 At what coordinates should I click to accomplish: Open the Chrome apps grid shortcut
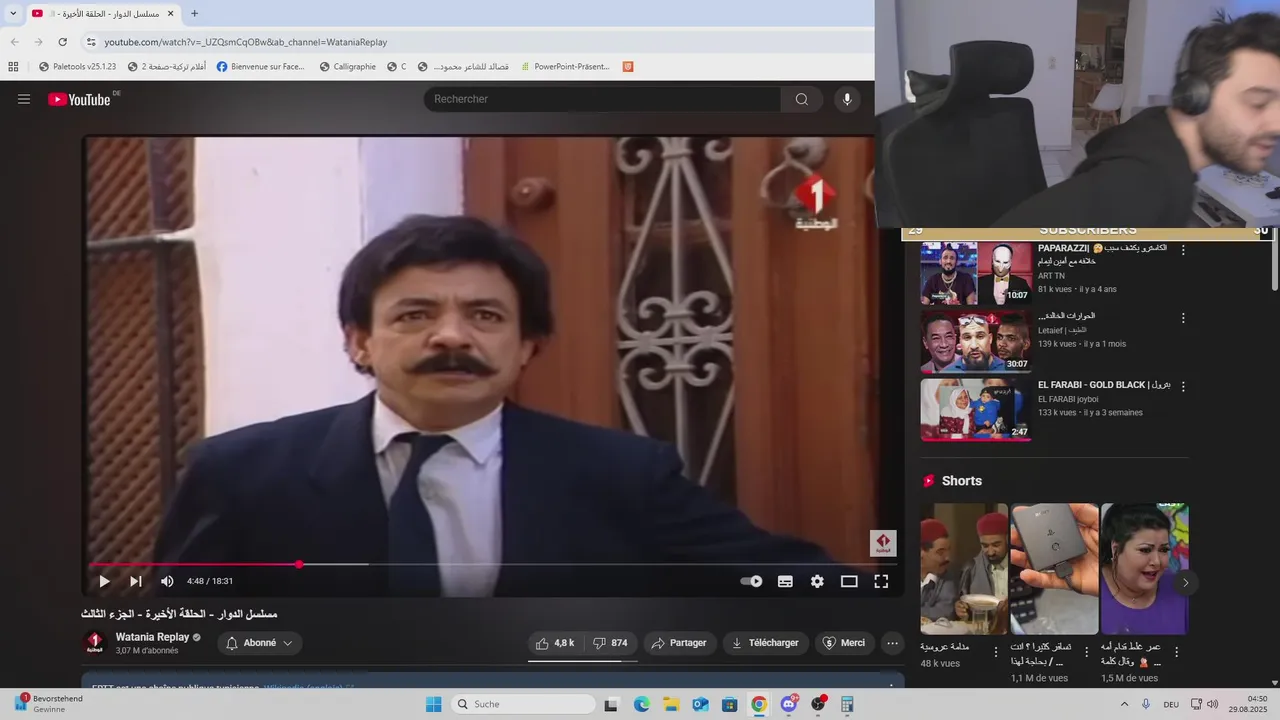pyautogui.click(x=13, y=67)
